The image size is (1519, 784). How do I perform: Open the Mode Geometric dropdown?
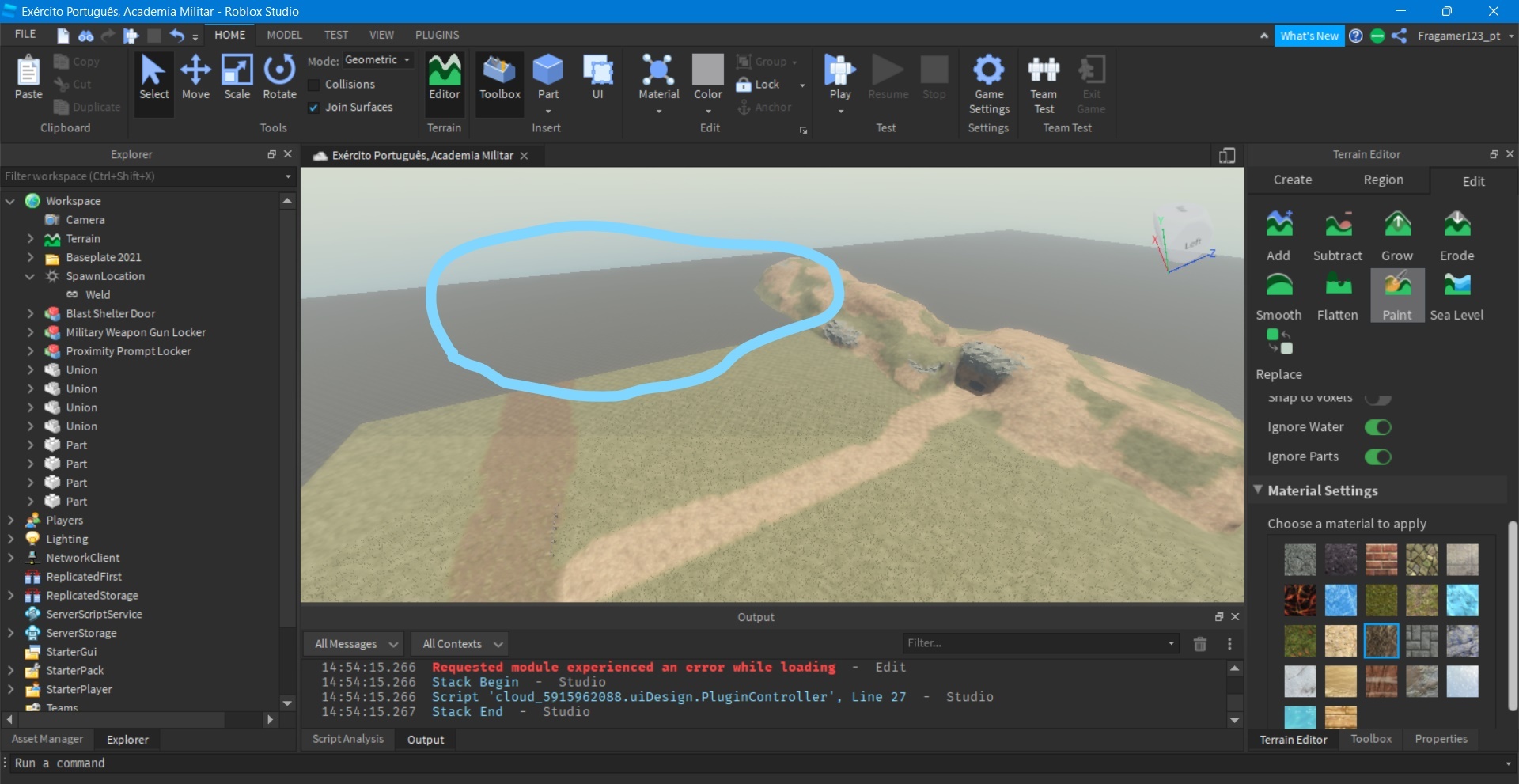(x=378, y=60)
